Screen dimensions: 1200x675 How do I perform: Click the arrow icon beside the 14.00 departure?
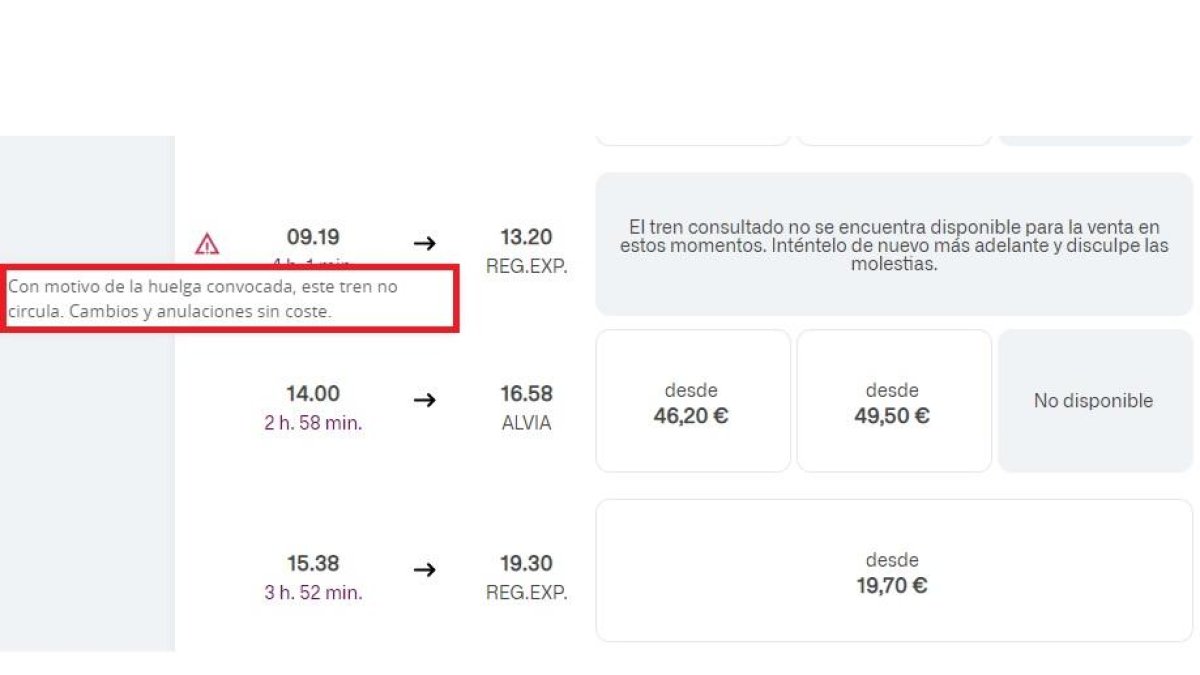click(x=424, y=400)
